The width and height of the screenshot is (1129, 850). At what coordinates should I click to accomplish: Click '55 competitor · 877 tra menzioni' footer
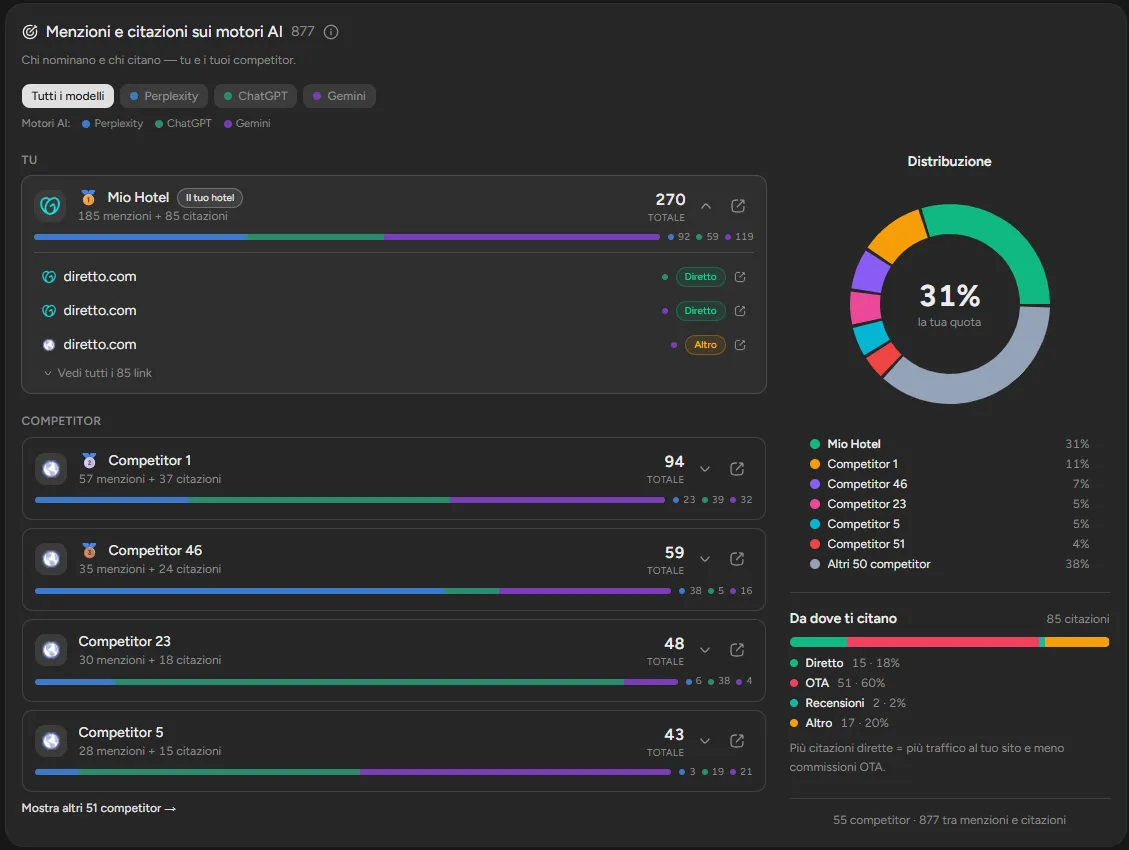pos(950,820)
